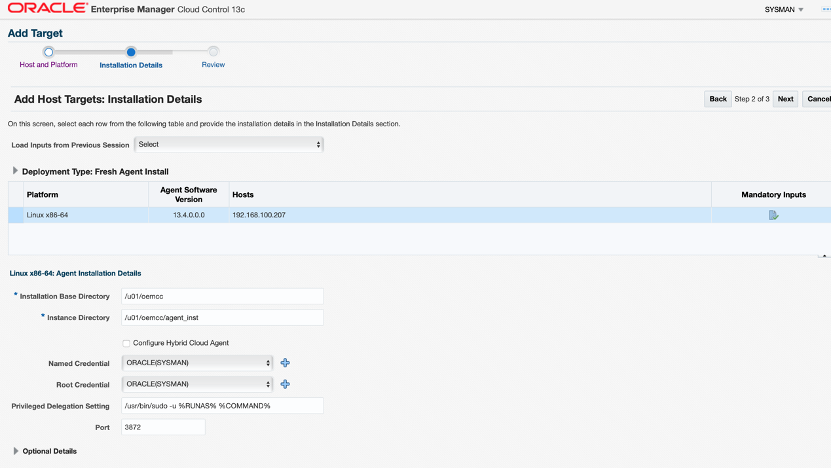Image resolution: width=832 pixels, height=468 pixels.
Task: Open Load Inputs from Previous Session dropdown
Action: pyautogui.click(x=229, y=144)
